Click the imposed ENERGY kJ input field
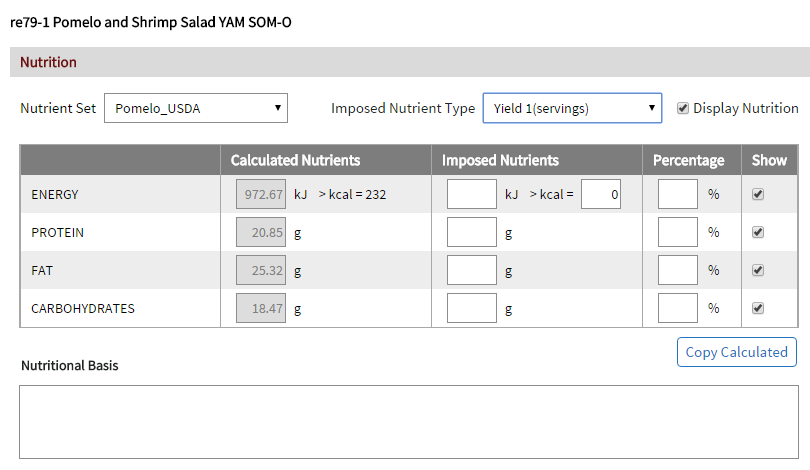810x470 pixels. click(471, 195)
